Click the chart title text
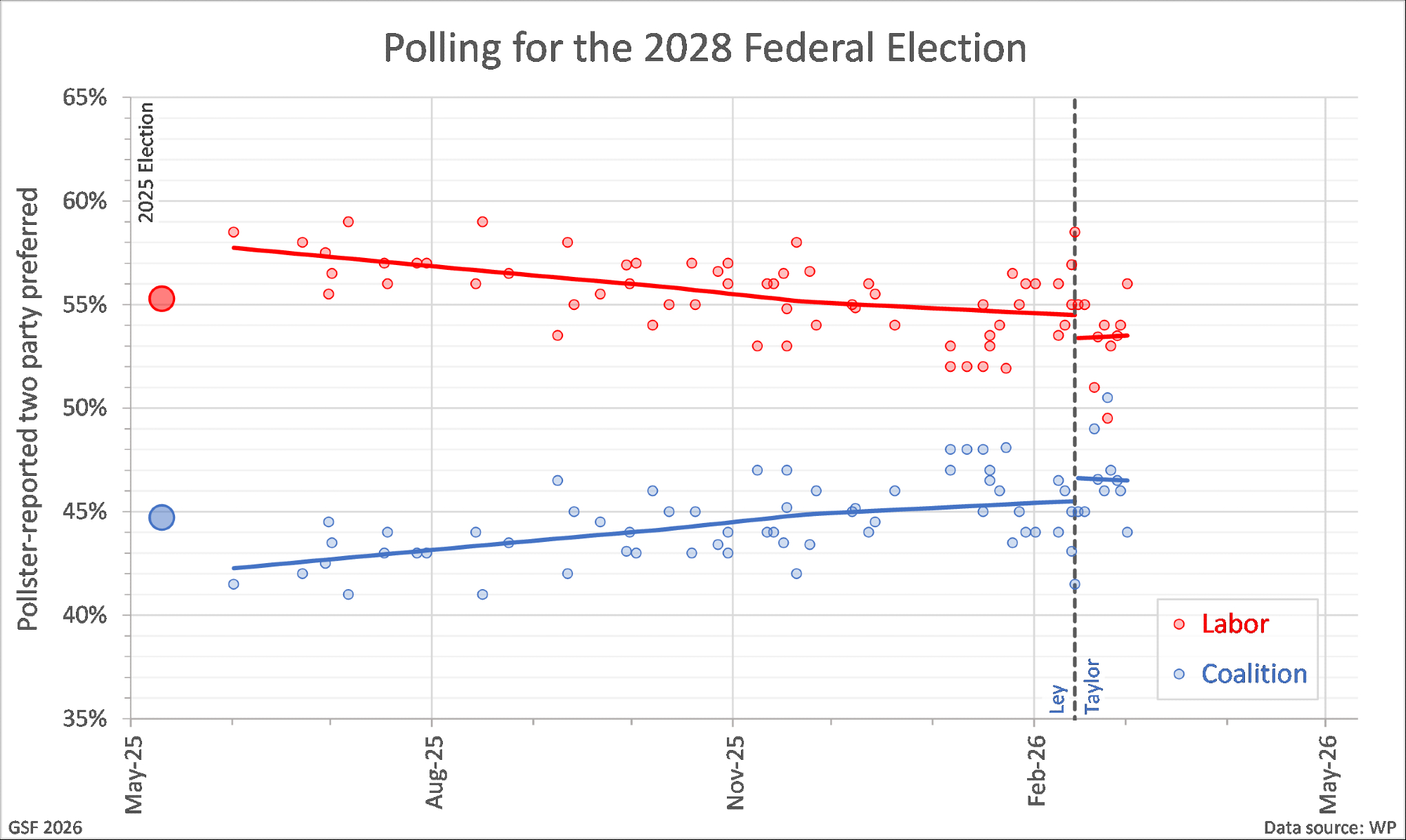This screenshot has width=1406, height=840. coord(704,48)
